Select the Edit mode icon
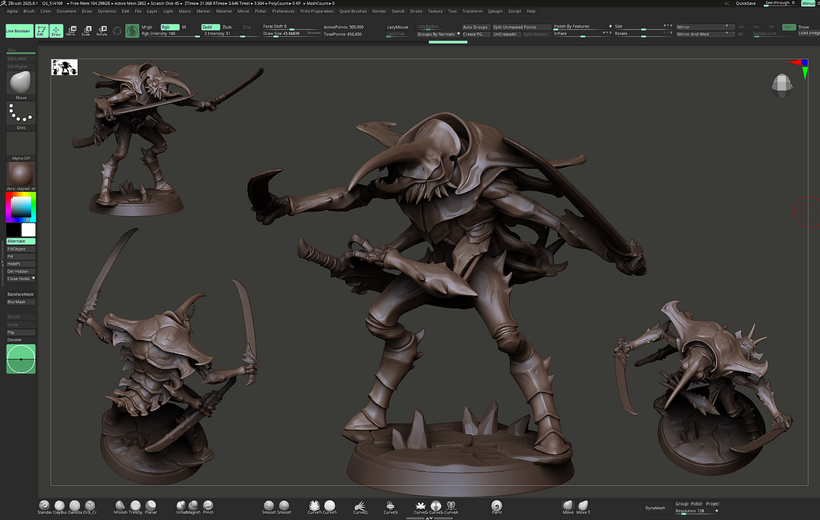 pos(42,31)
